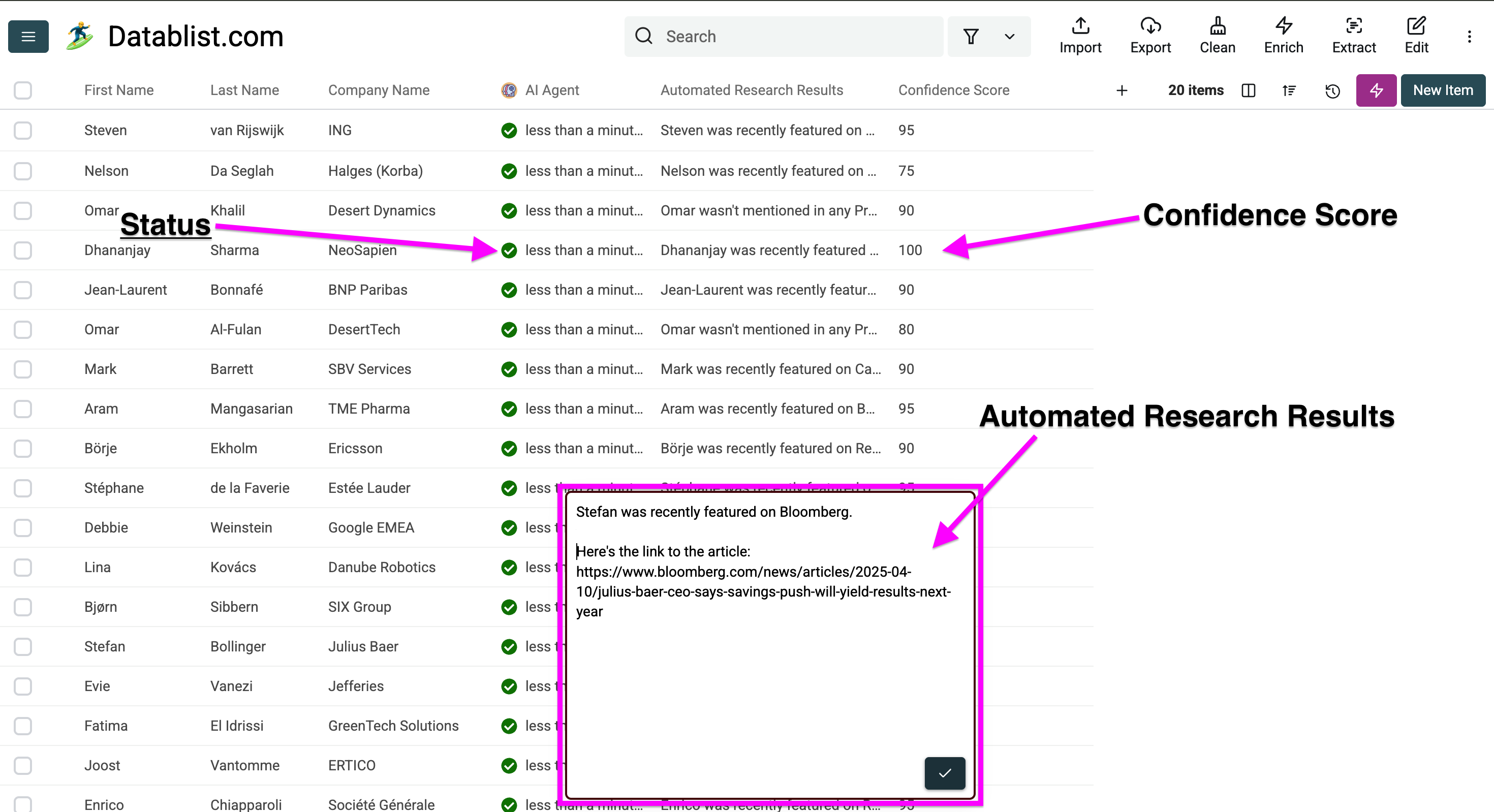
Task: Toggle the column layout view icon
Action: tap(1248, 90)
